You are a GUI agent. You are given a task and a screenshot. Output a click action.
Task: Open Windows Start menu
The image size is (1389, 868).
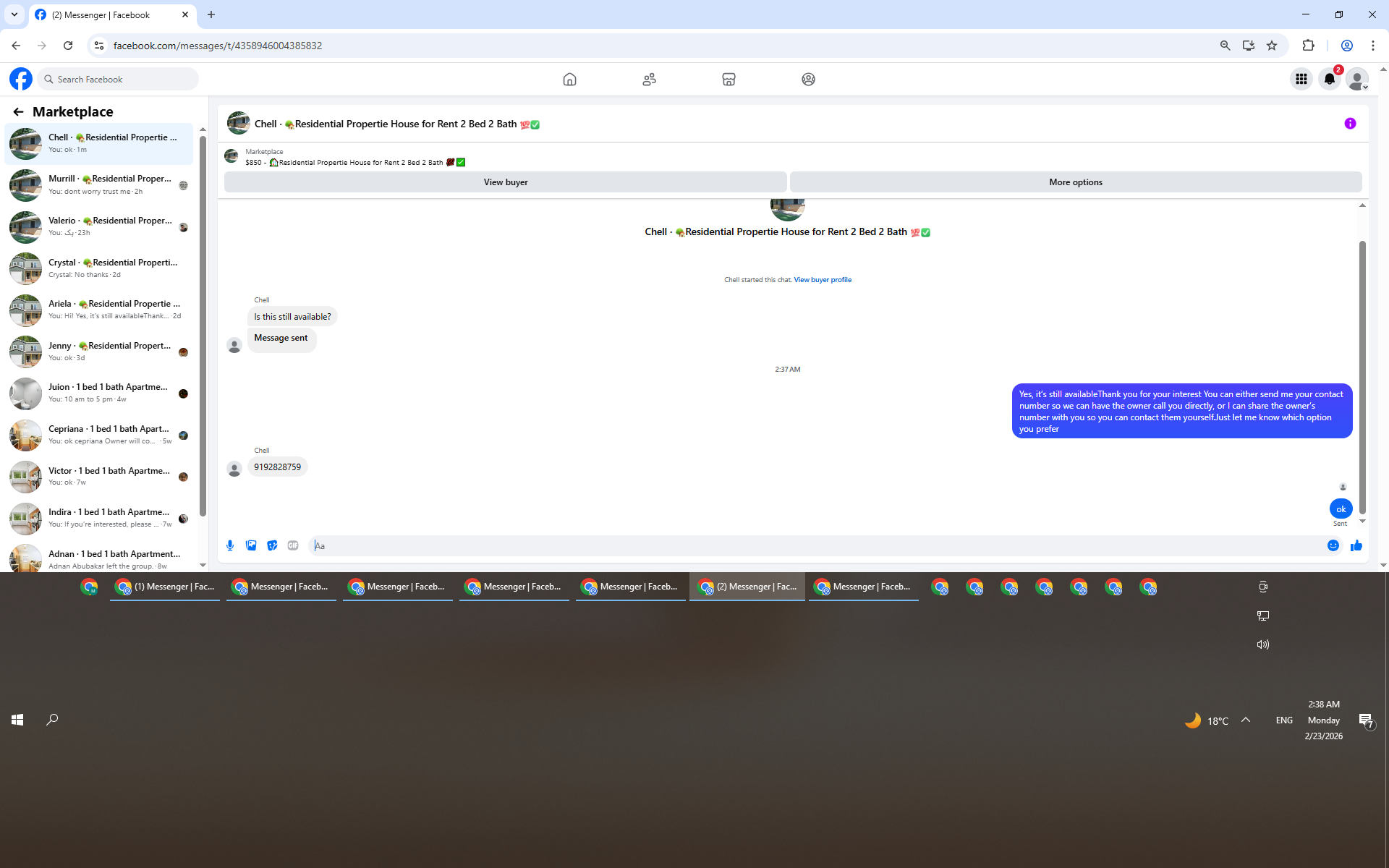pos(17,720)
